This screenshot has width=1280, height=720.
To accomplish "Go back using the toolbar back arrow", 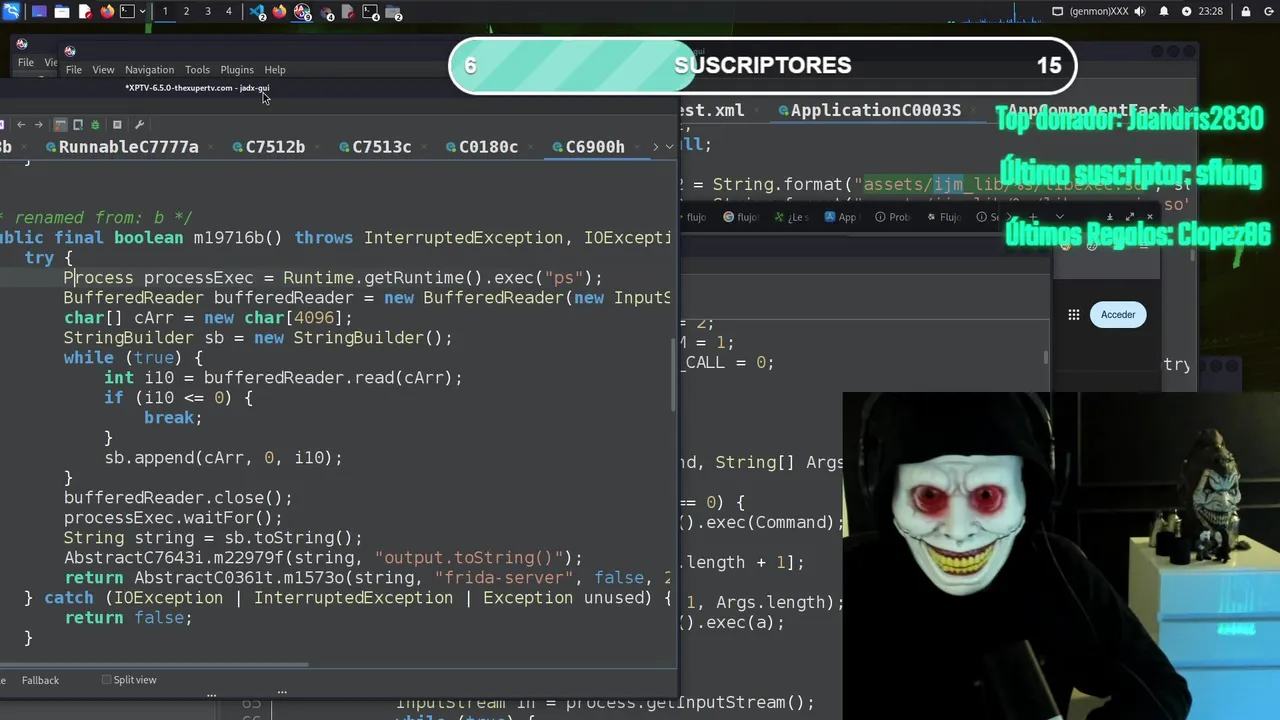I will (21, 125).
